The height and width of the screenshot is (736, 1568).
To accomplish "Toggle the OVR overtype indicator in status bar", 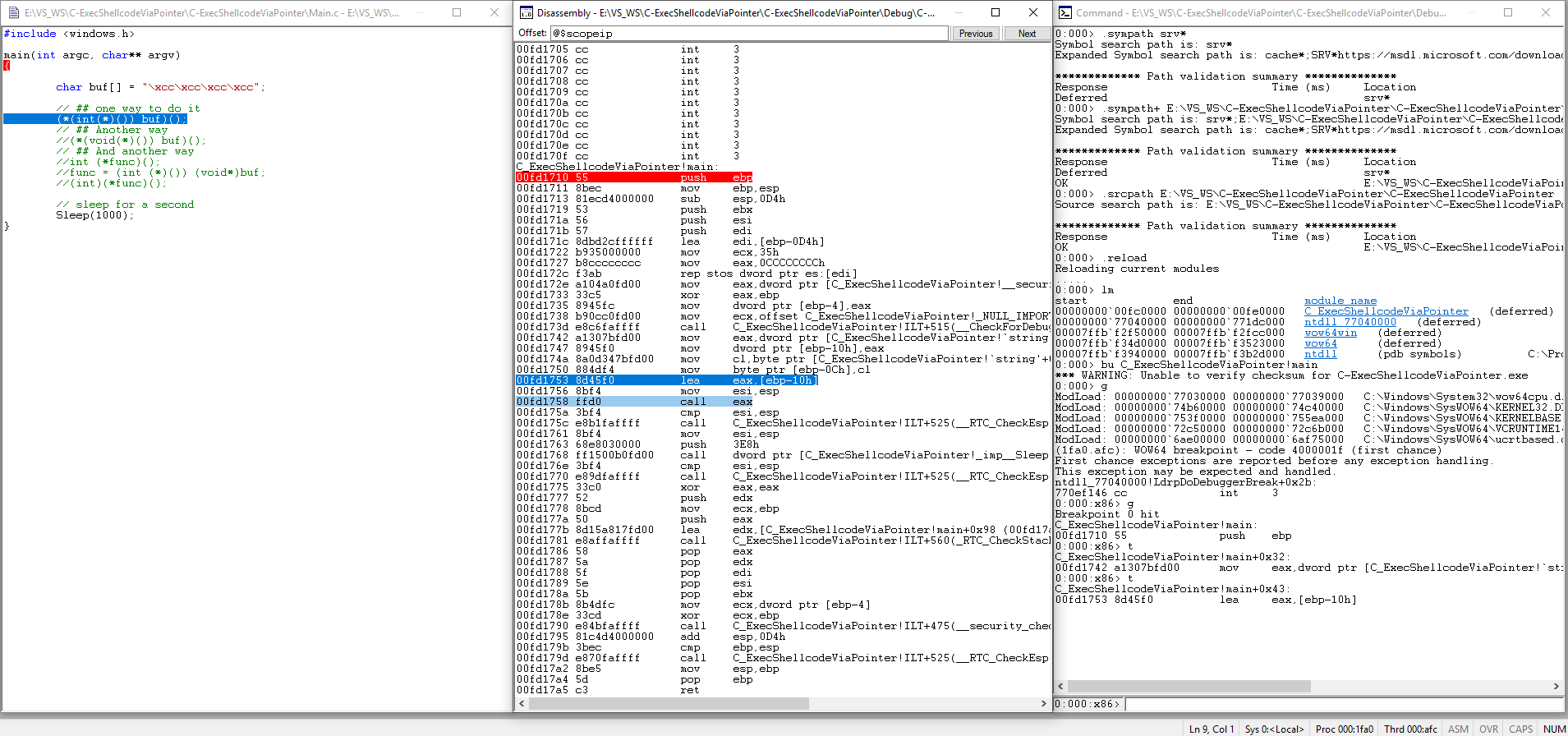I will point(1488,729).
